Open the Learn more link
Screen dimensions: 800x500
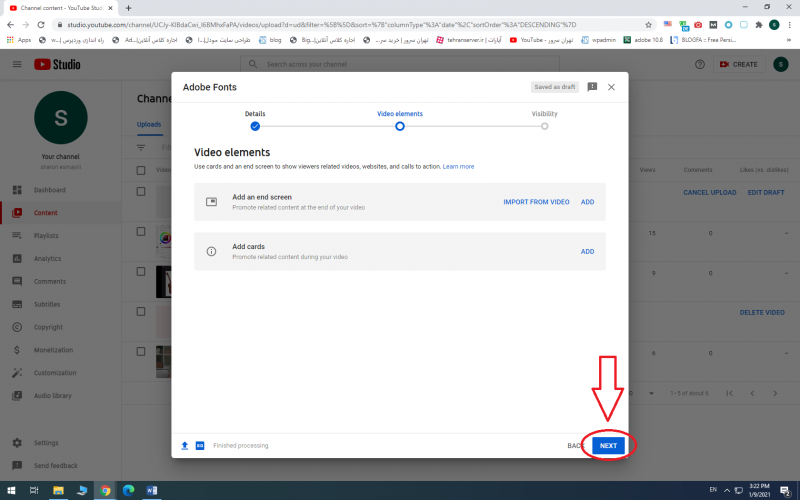click(x=458, y=166)
